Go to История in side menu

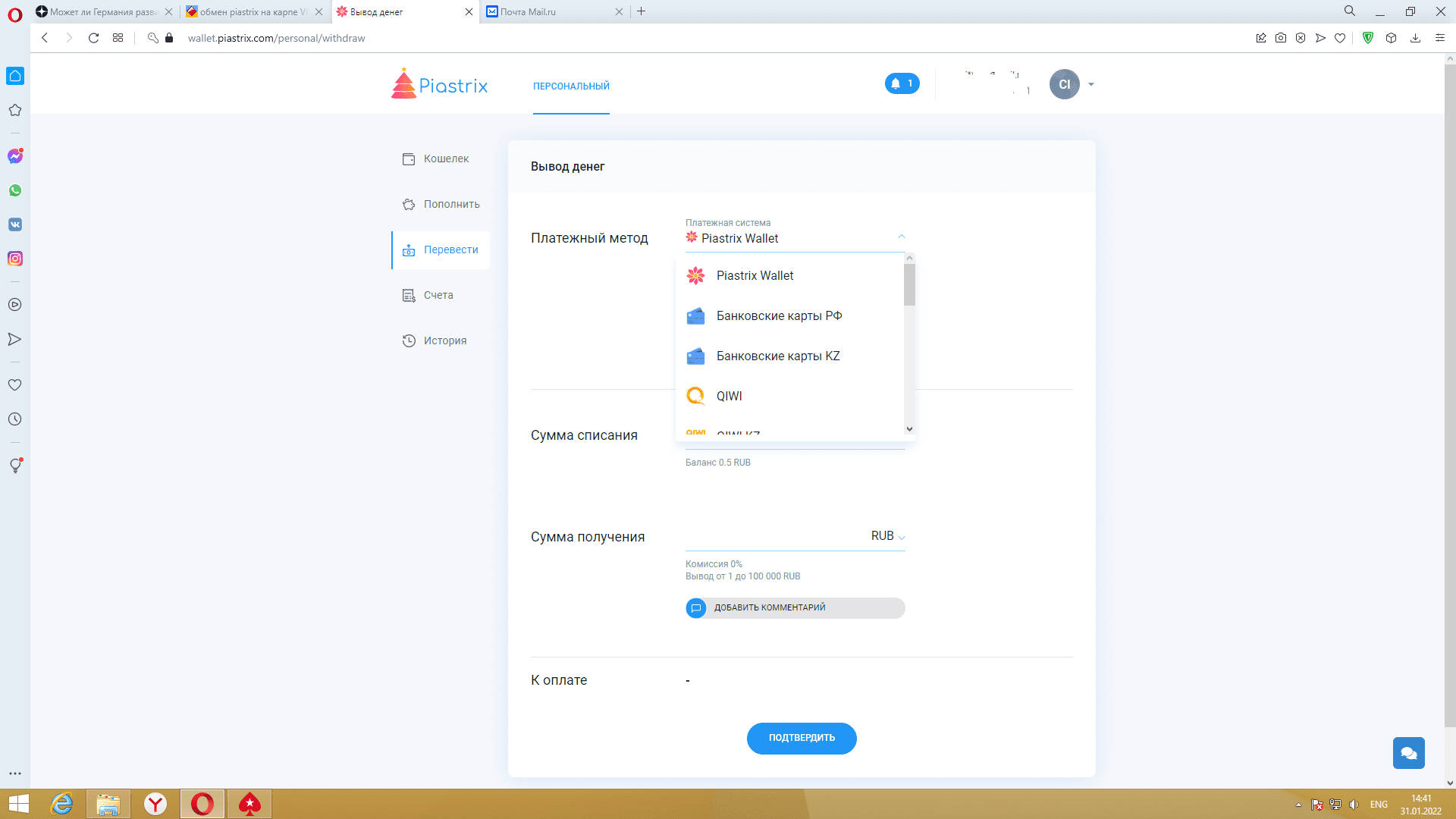coord(441,341)
